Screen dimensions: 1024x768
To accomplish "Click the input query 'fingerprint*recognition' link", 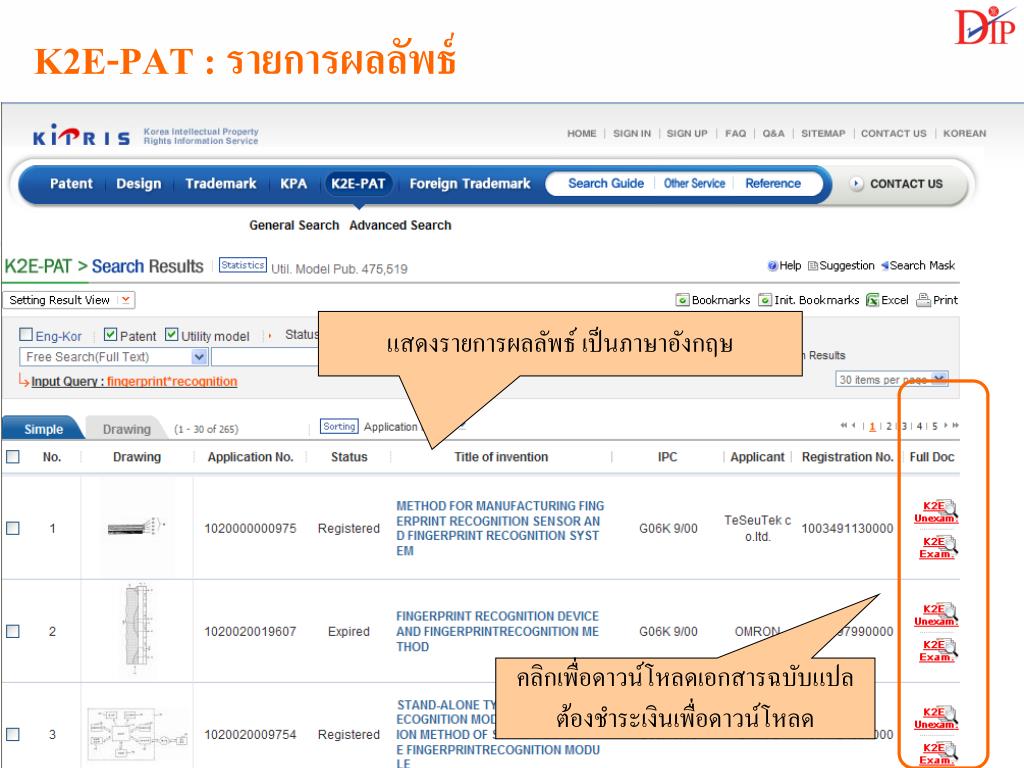I will pyautogui.click(x=172, y=381).
